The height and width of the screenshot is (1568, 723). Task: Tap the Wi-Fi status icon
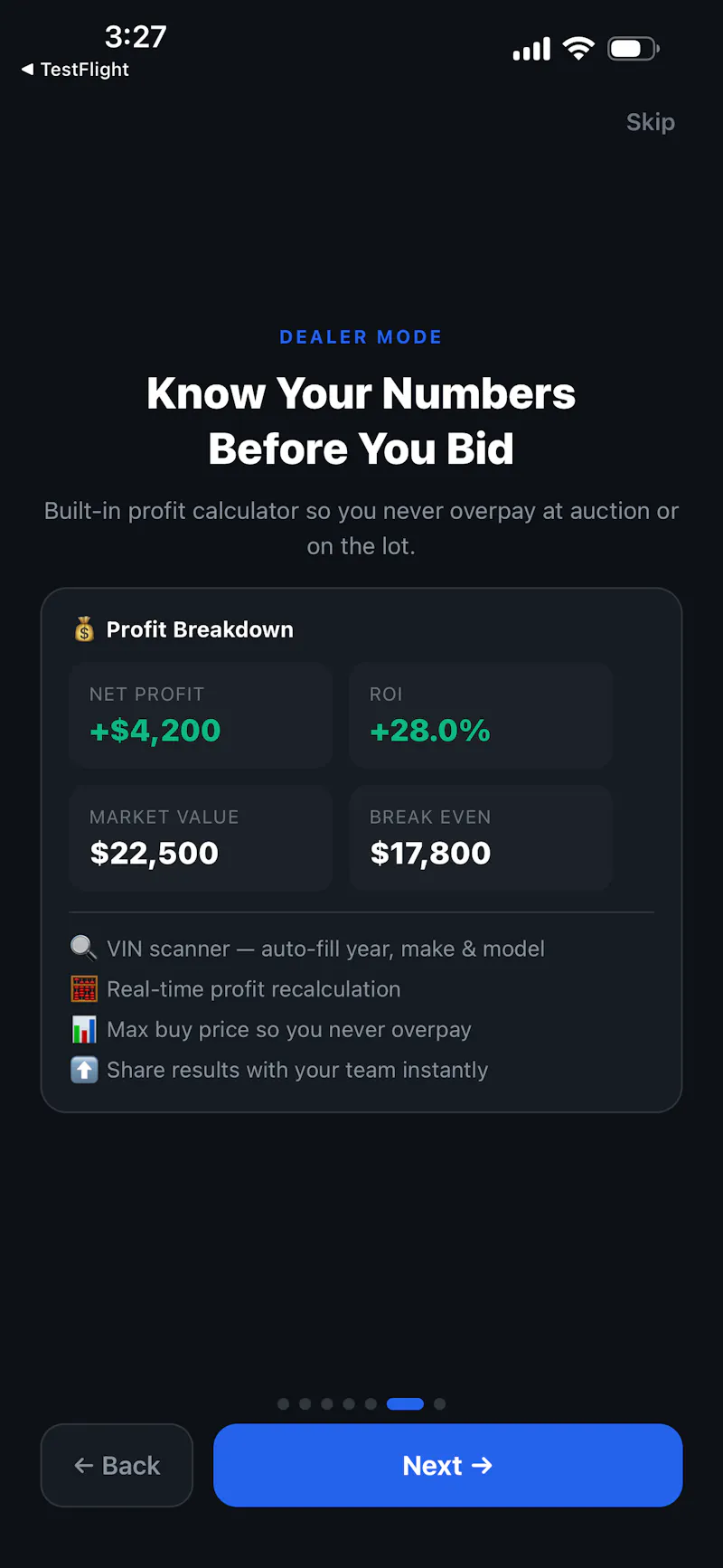tap(578, 48)
